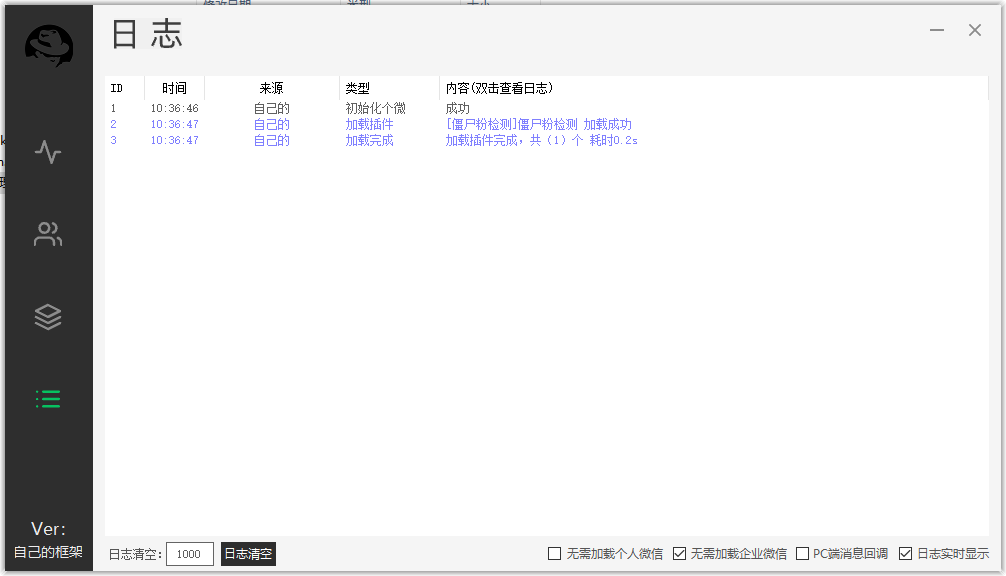The image size is (1006, 576).
Task: Click the 10:36:47 time cell in row 2
Action: [175, 124]
